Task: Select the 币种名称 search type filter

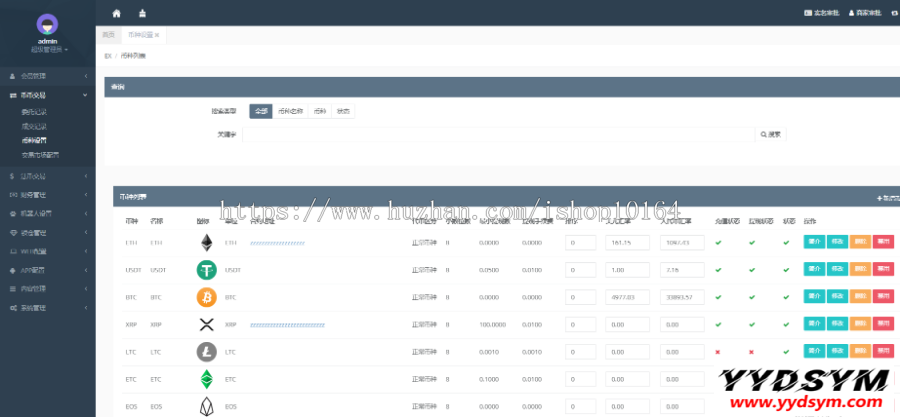Action: pyautogui.click(x=290, y=111)
